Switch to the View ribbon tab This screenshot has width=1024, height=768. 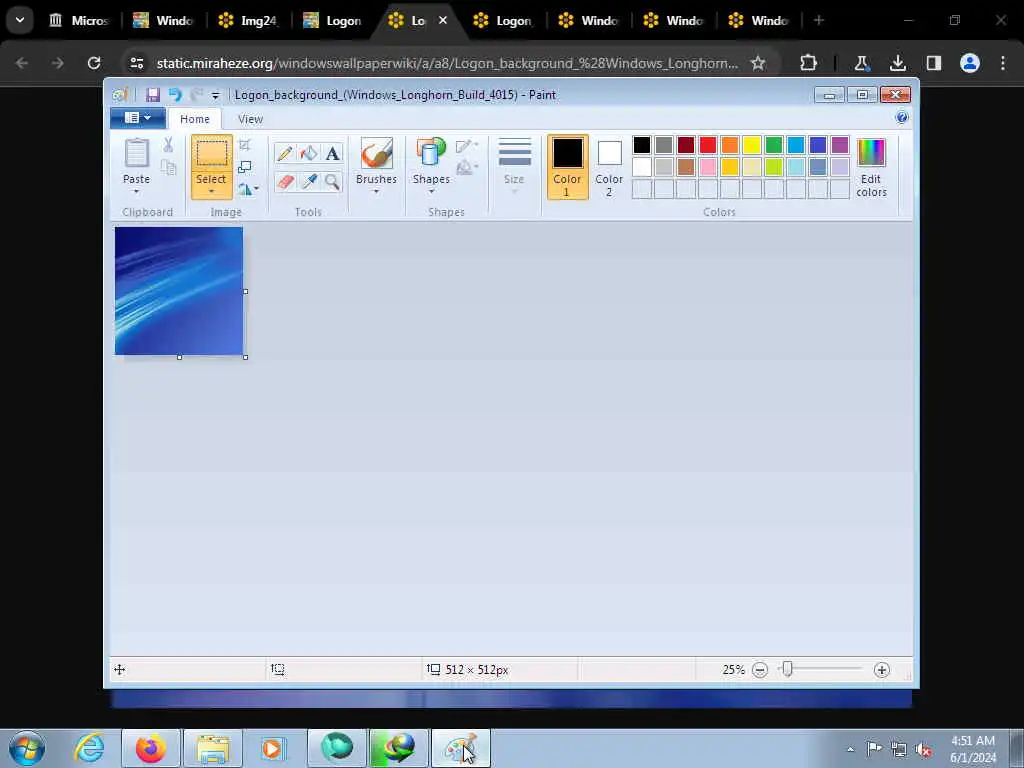[250, 119]
